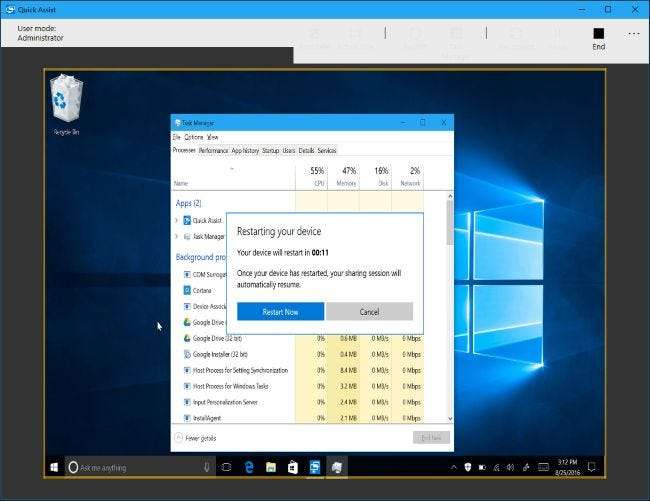This screenshot has height=501, width=650.
Task: Click the Task View taskbar icon
Action: pos(226,466)
